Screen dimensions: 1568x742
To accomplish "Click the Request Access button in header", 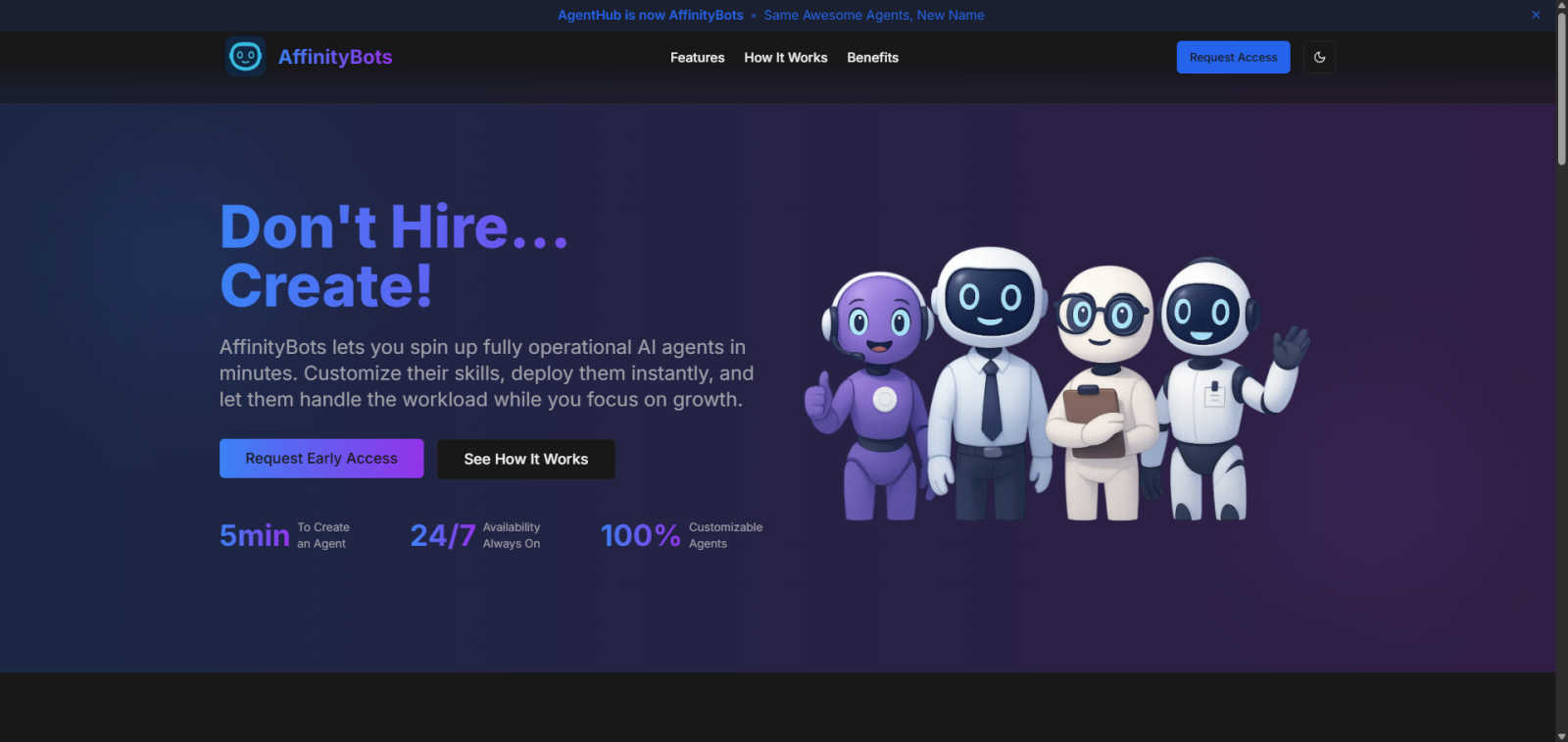I will click(1233, 57).
